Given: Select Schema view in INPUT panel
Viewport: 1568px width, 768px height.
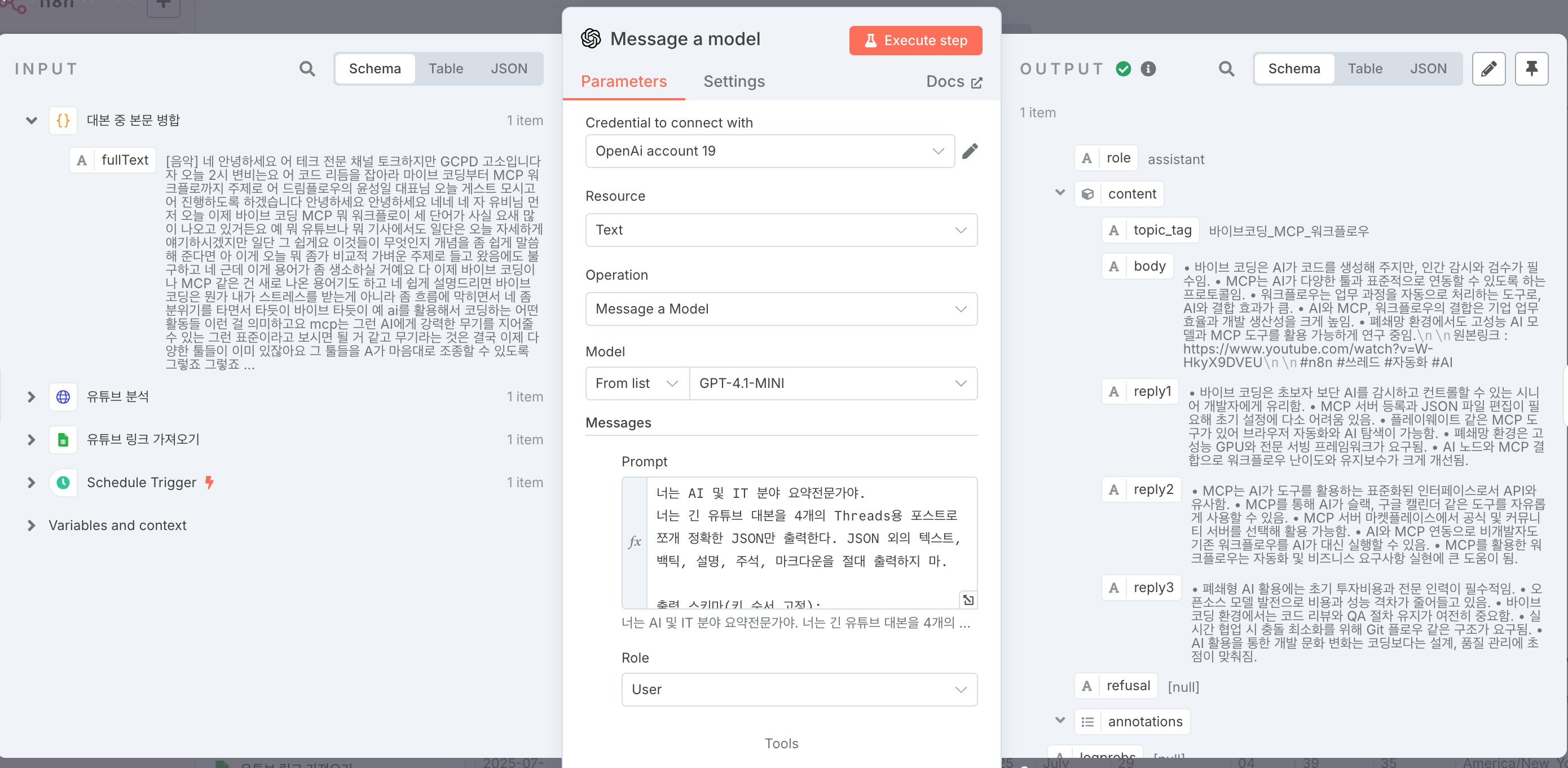Looking at the screenshot, I should click(x=375, y=69).
